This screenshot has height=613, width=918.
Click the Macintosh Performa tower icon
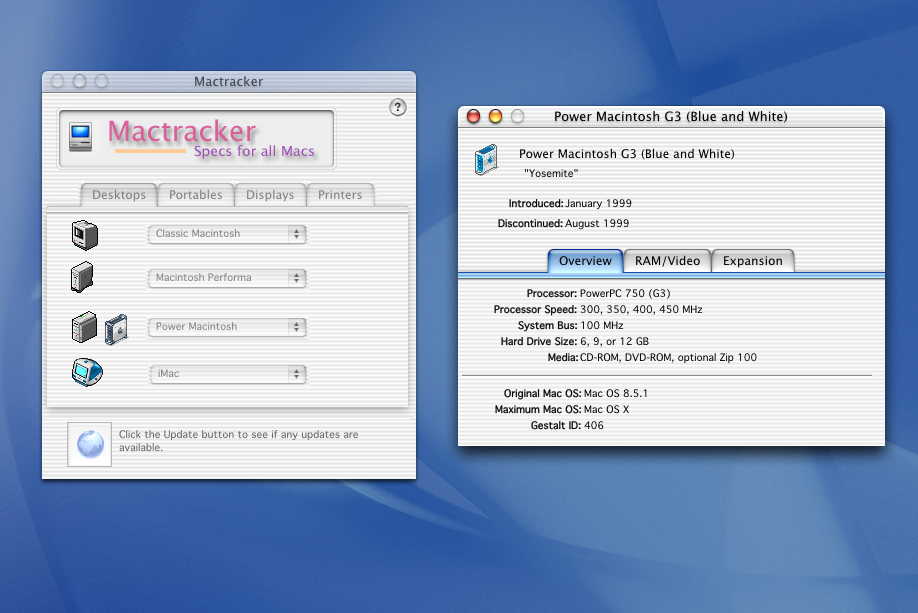click(82, 277)
